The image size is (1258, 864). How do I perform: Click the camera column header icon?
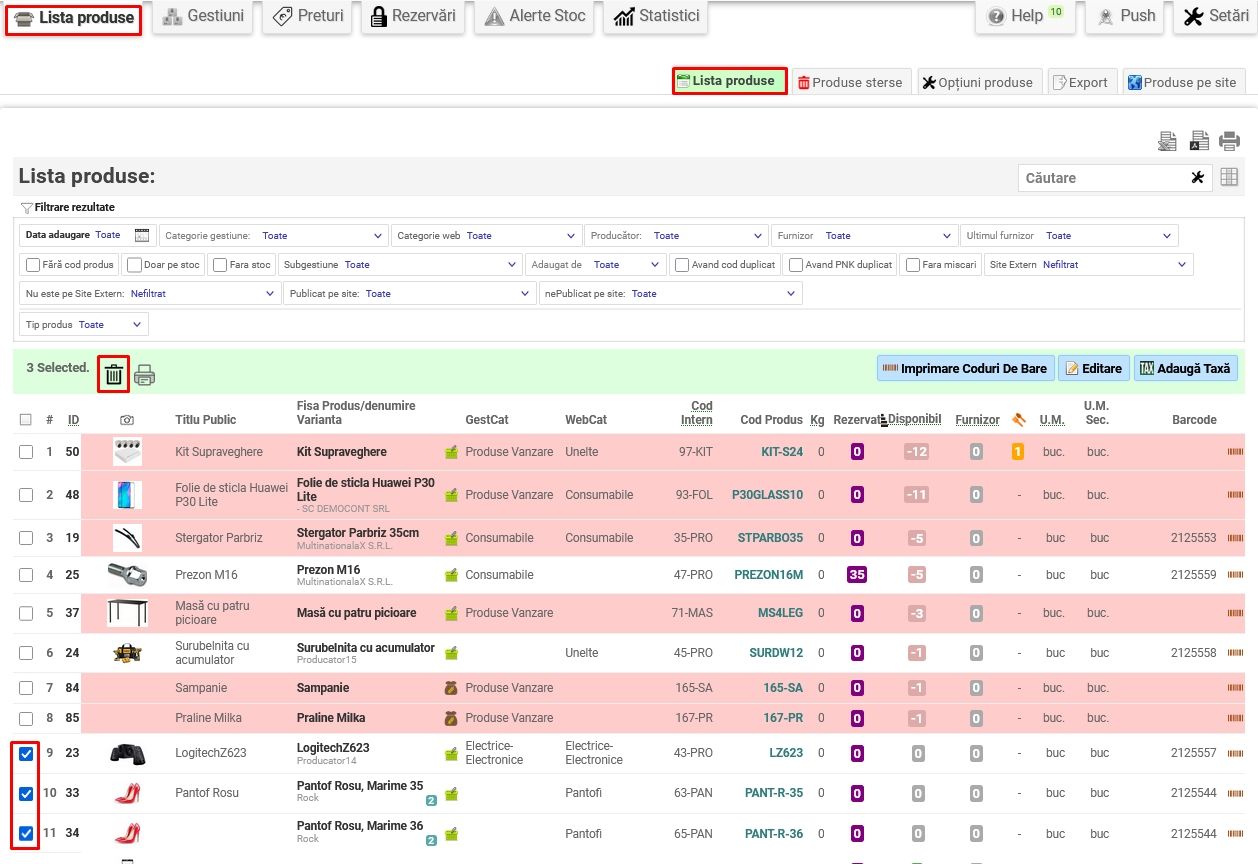[x=127, y=420]
